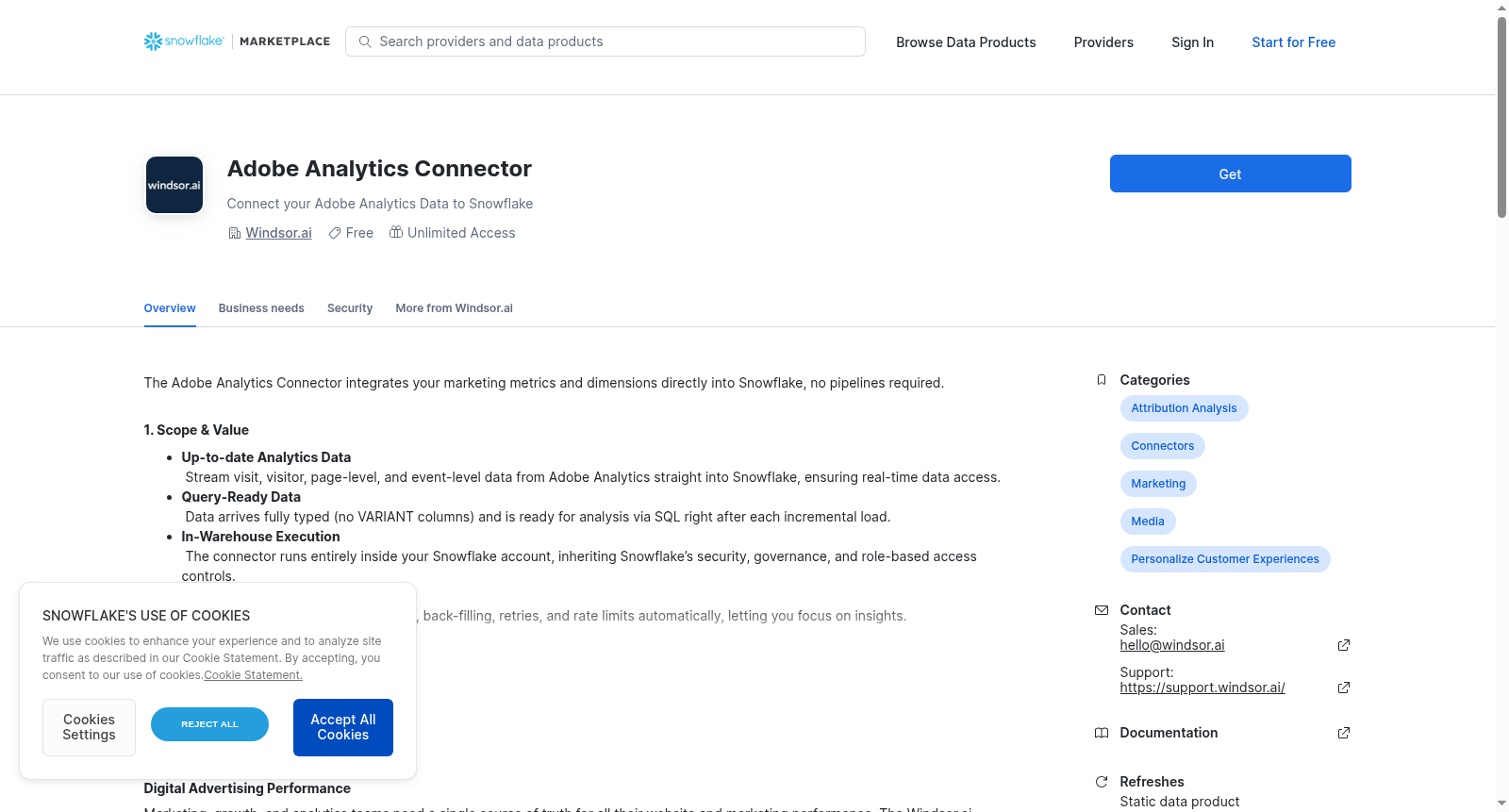Click 'Up-to-date Analytics Data' bullet heading

(266, 457)
